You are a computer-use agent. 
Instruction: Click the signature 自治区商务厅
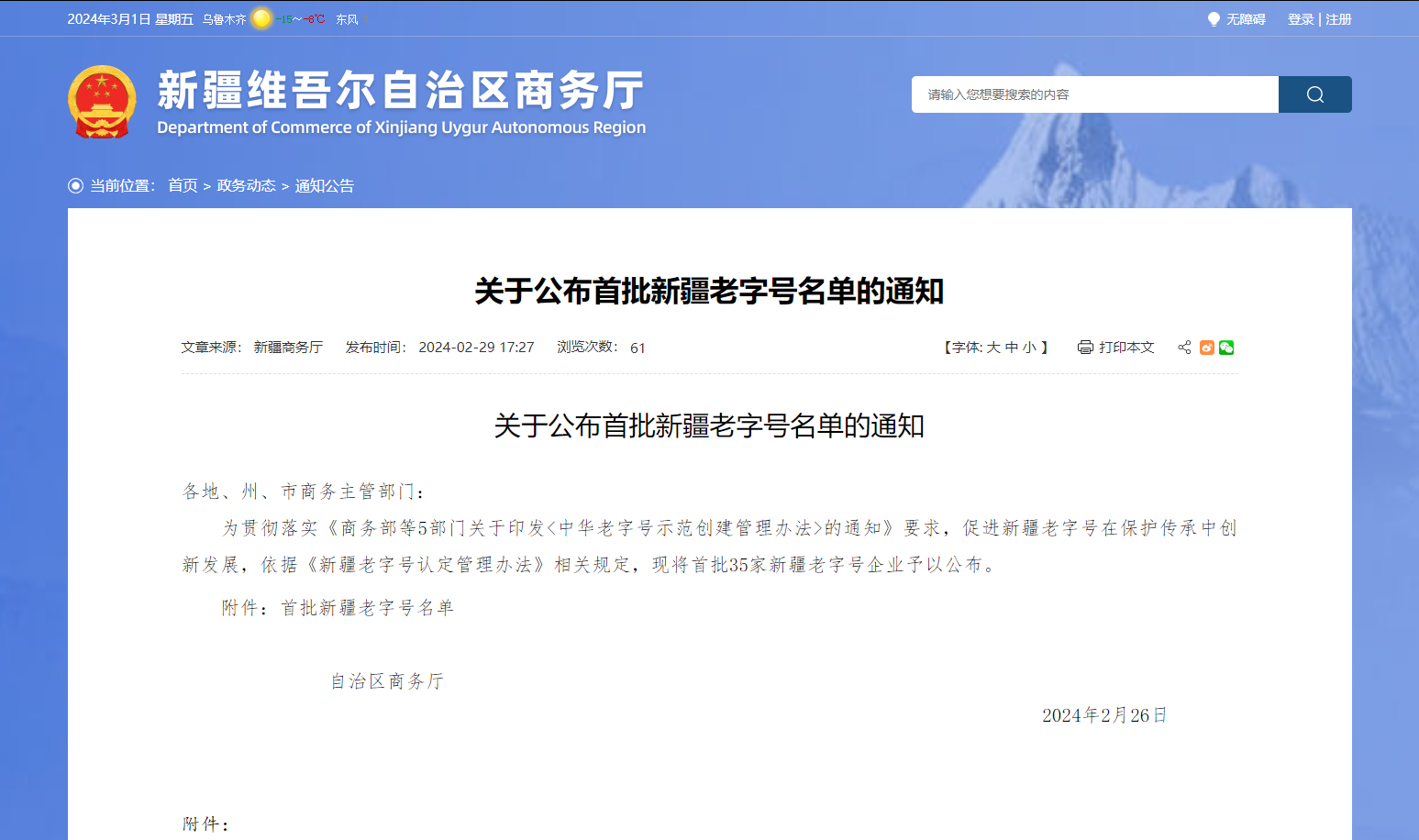click(x=387, y=681)
